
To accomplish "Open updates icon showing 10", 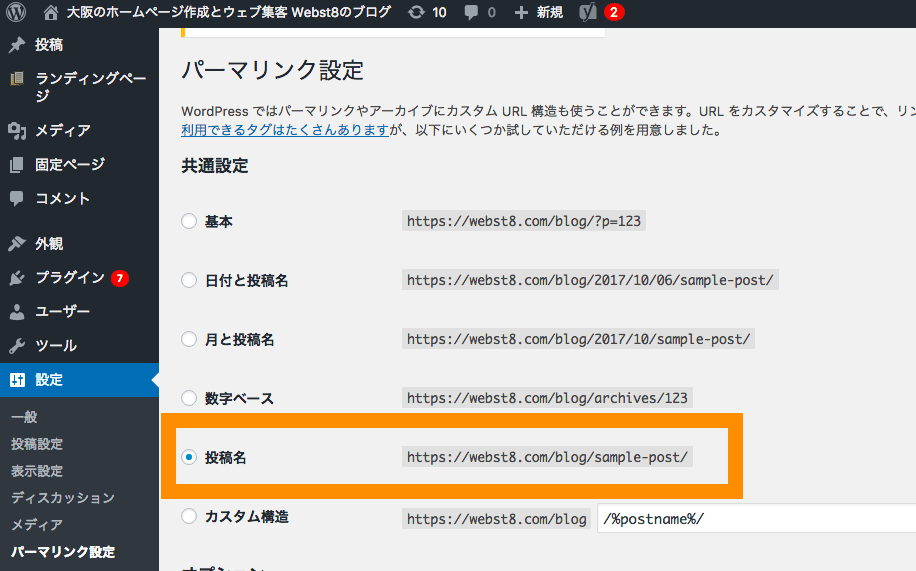I will [416, 12].
